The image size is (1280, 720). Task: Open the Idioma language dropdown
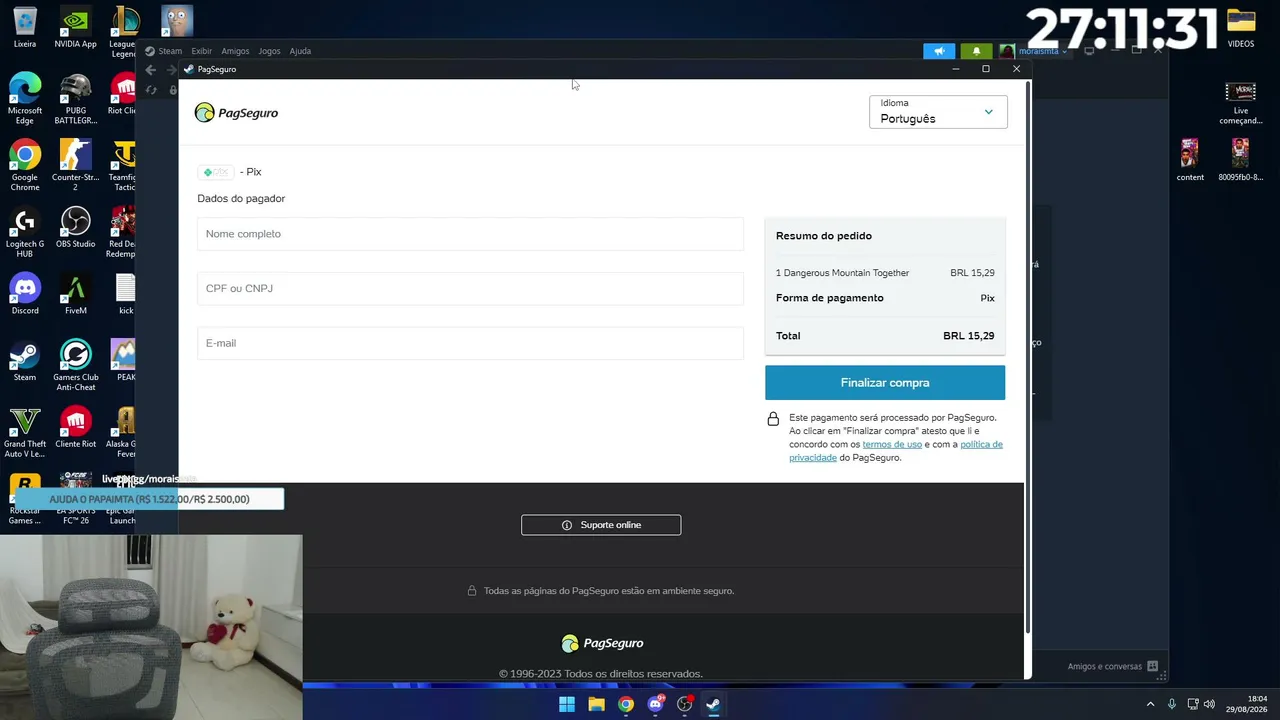[938, 112]
